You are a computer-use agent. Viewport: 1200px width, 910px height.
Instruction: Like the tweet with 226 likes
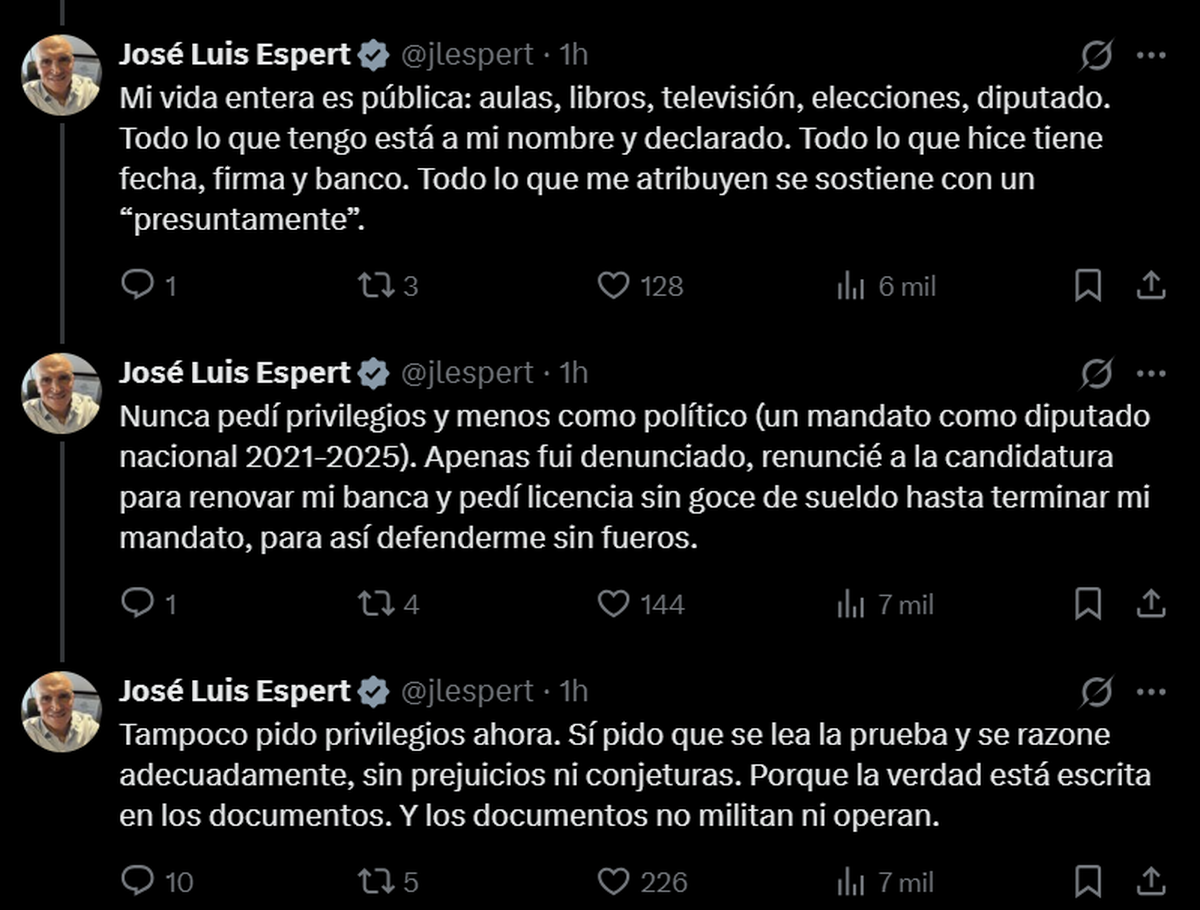point(612,880)
